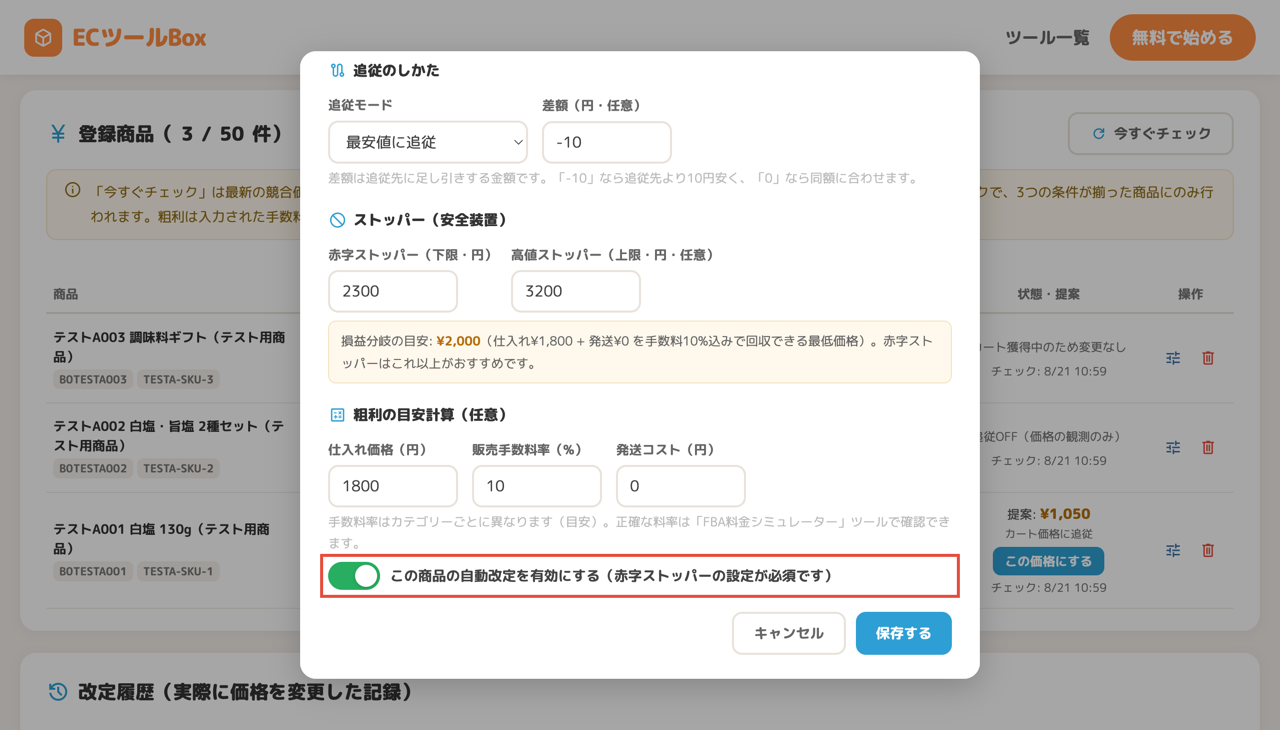Click the TESTA-SKU-3 SKU tag

pyautogui.click(x=179, y=379)
